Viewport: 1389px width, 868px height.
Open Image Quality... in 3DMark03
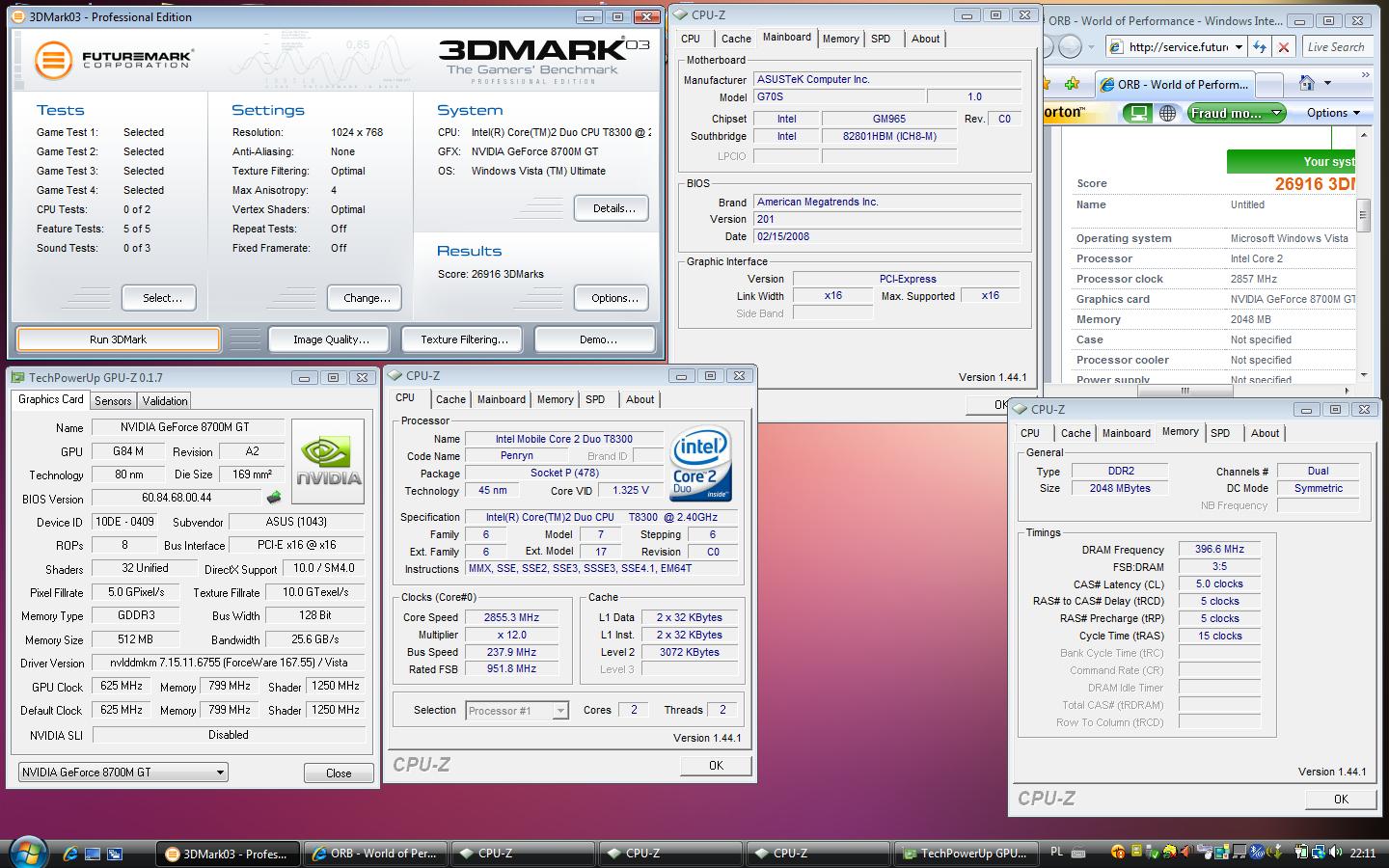click(331, 339)
